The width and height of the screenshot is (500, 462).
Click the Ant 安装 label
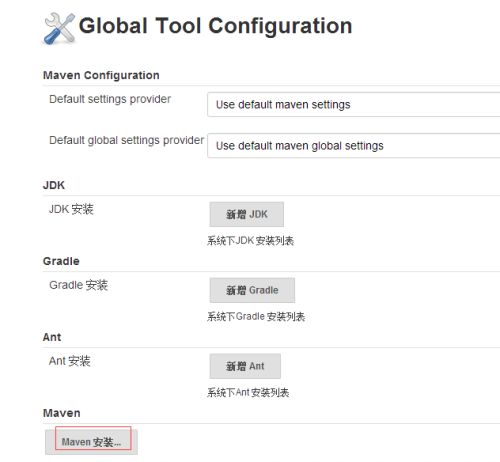coord(70,361)
